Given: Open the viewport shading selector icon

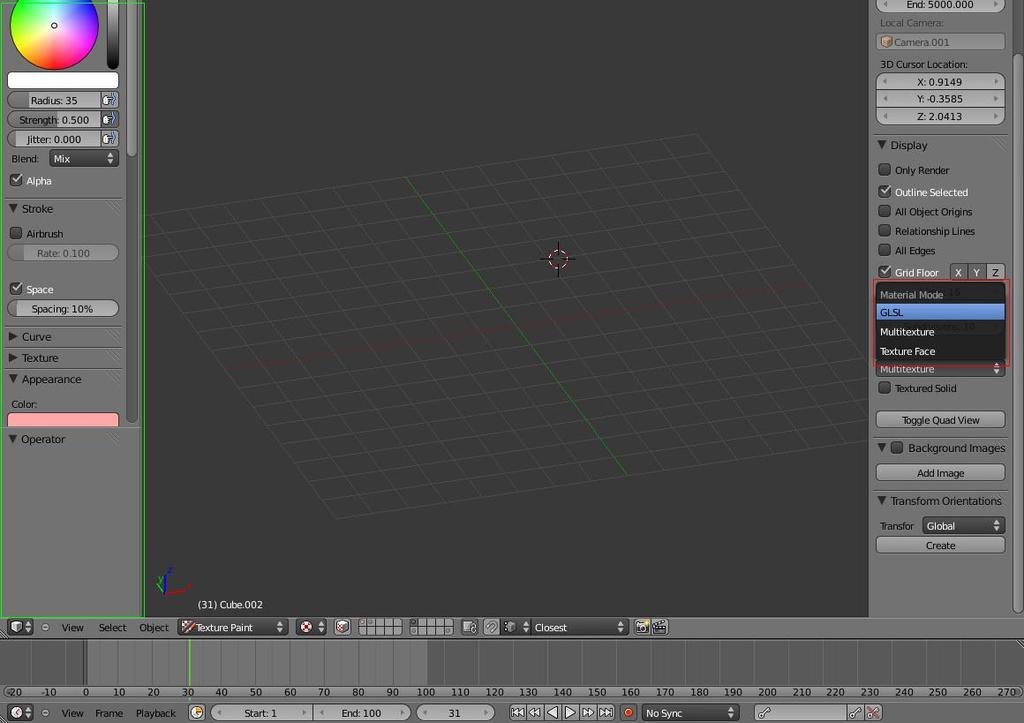Looking at the screenshot, I should pyautogui.click(x=311, y=627).
